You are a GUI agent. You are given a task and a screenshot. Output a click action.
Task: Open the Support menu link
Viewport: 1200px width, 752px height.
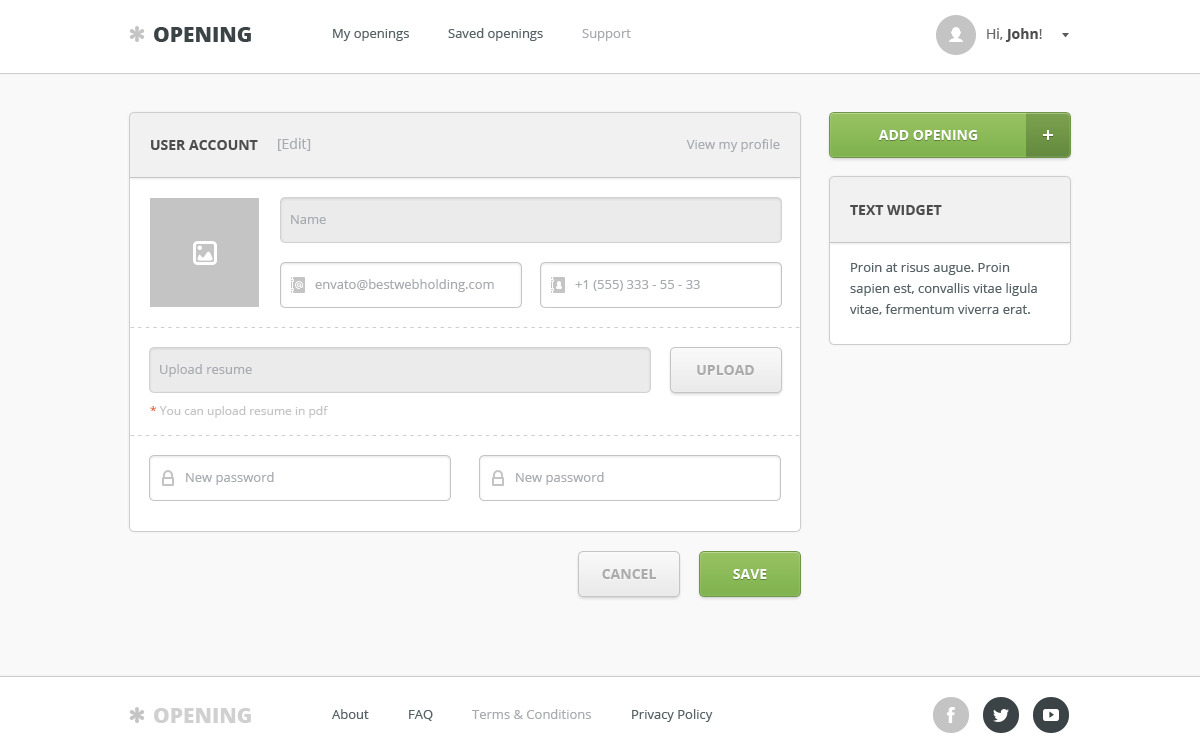coord(606,34)
